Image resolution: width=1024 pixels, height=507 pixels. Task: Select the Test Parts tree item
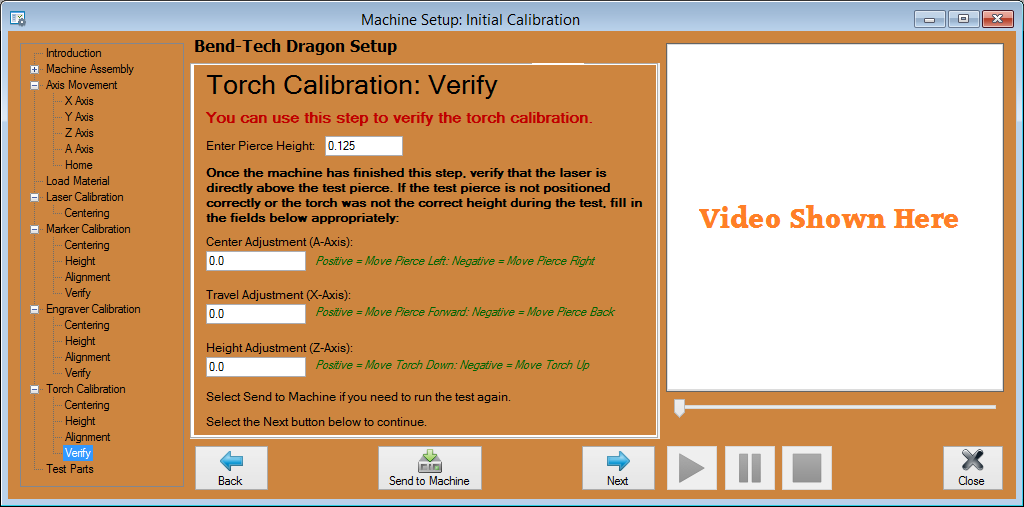[69, 469]
